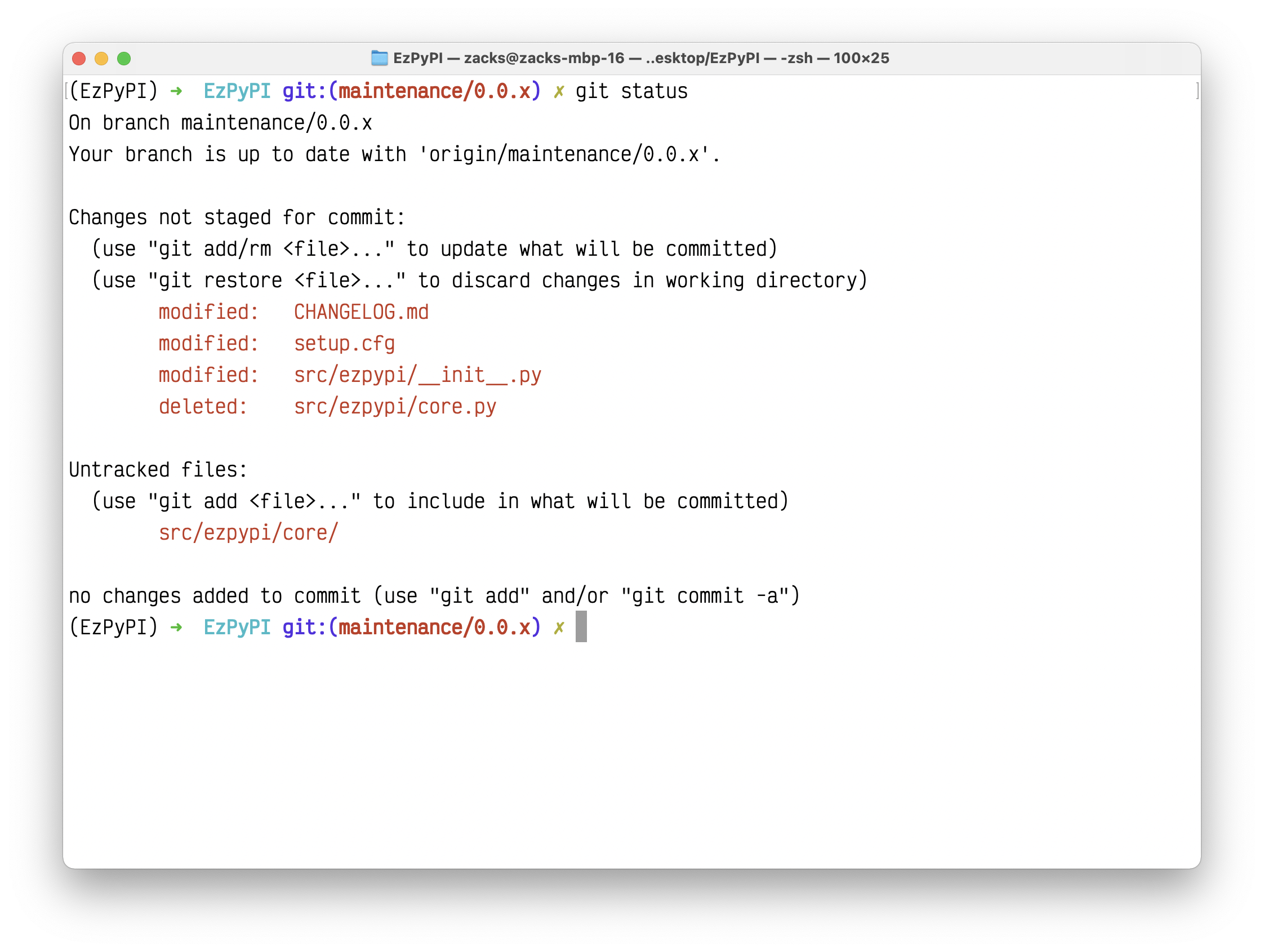Click the folder proxy icon in title bar

(379, 57)
